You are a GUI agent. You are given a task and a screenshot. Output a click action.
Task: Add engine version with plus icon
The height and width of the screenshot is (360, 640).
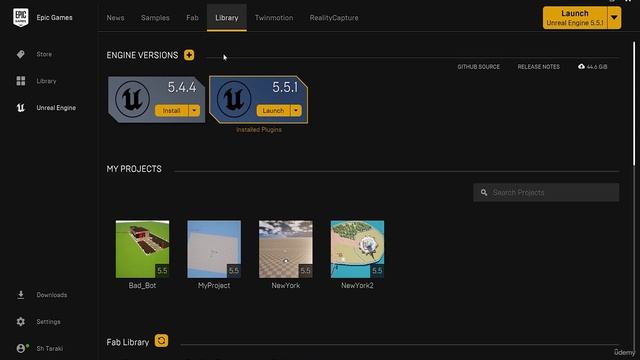tap(189, 55)
